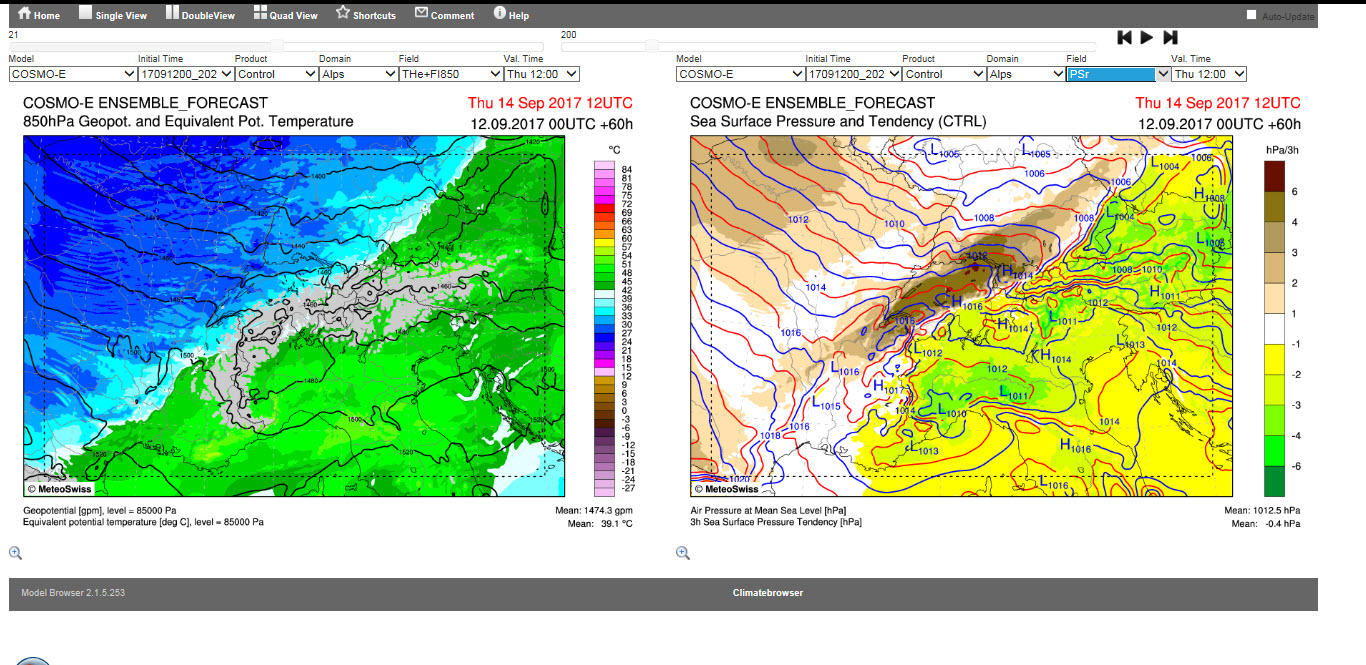Screen dimensions: 1366x665
Task: Click right map date Thu 14 Sep 2017 12UTC
Action: click(x=1218, y=103)
